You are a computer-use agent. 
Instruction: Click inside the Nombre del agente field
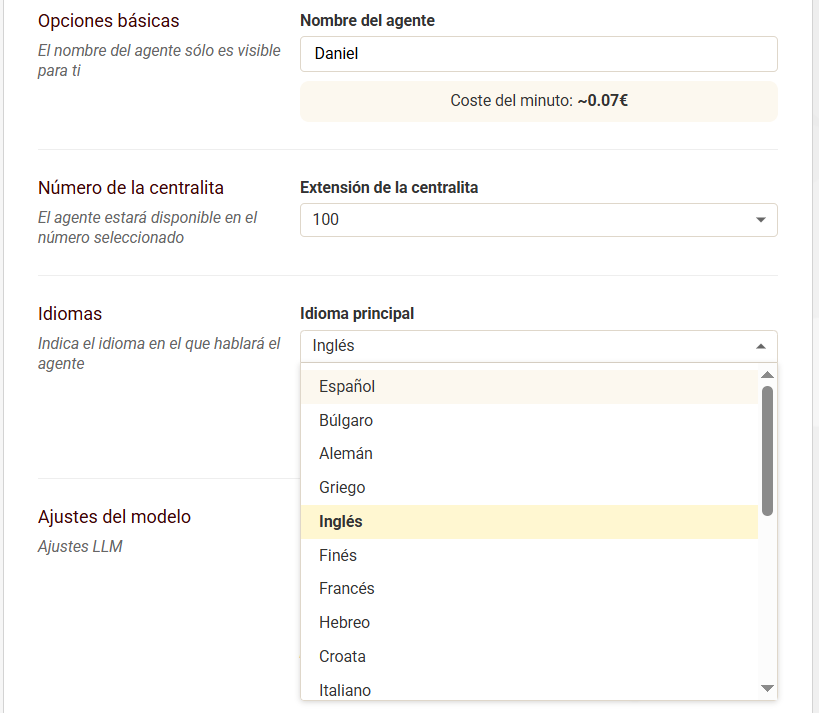[x=538, y=53]
